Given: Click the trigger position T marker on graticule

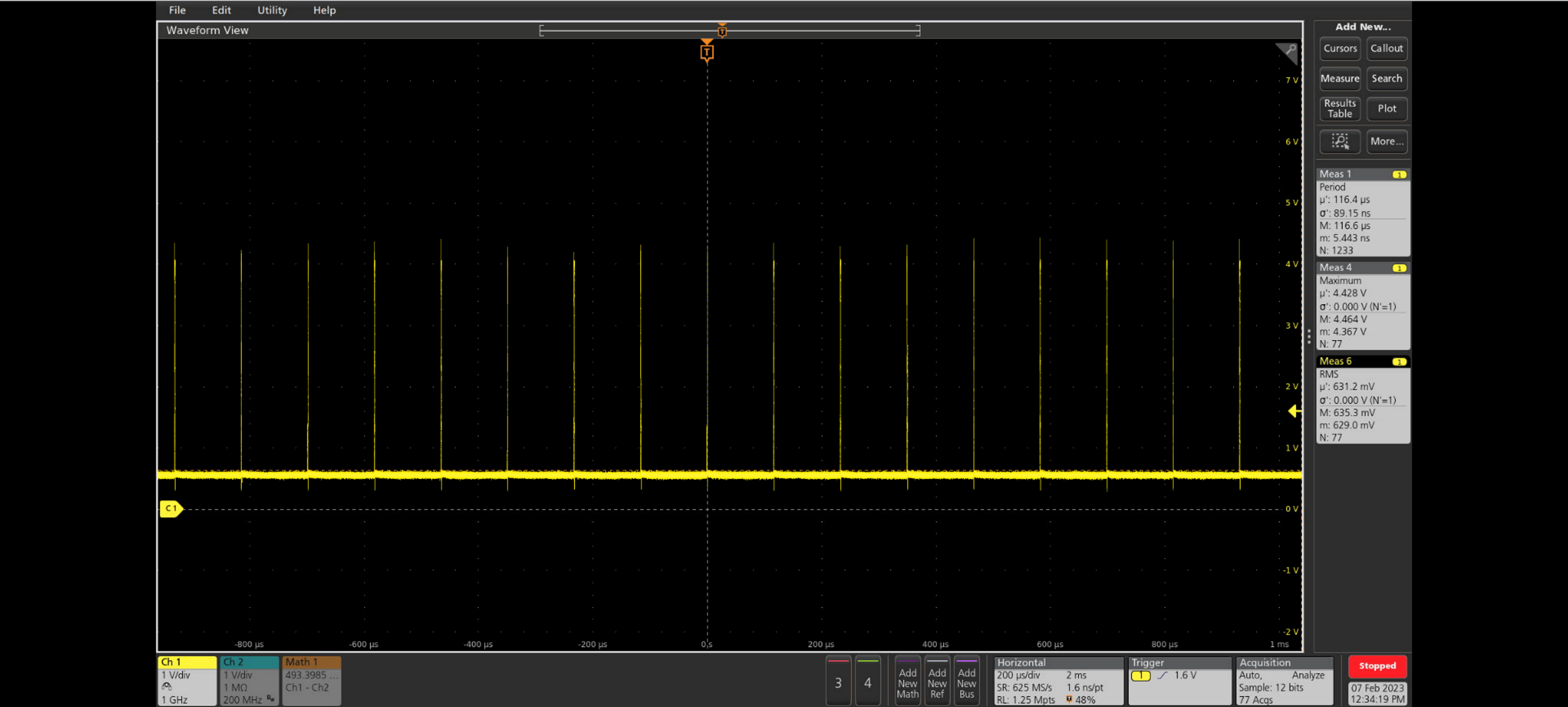Looking at the screenshot, I should click(706, 52).
